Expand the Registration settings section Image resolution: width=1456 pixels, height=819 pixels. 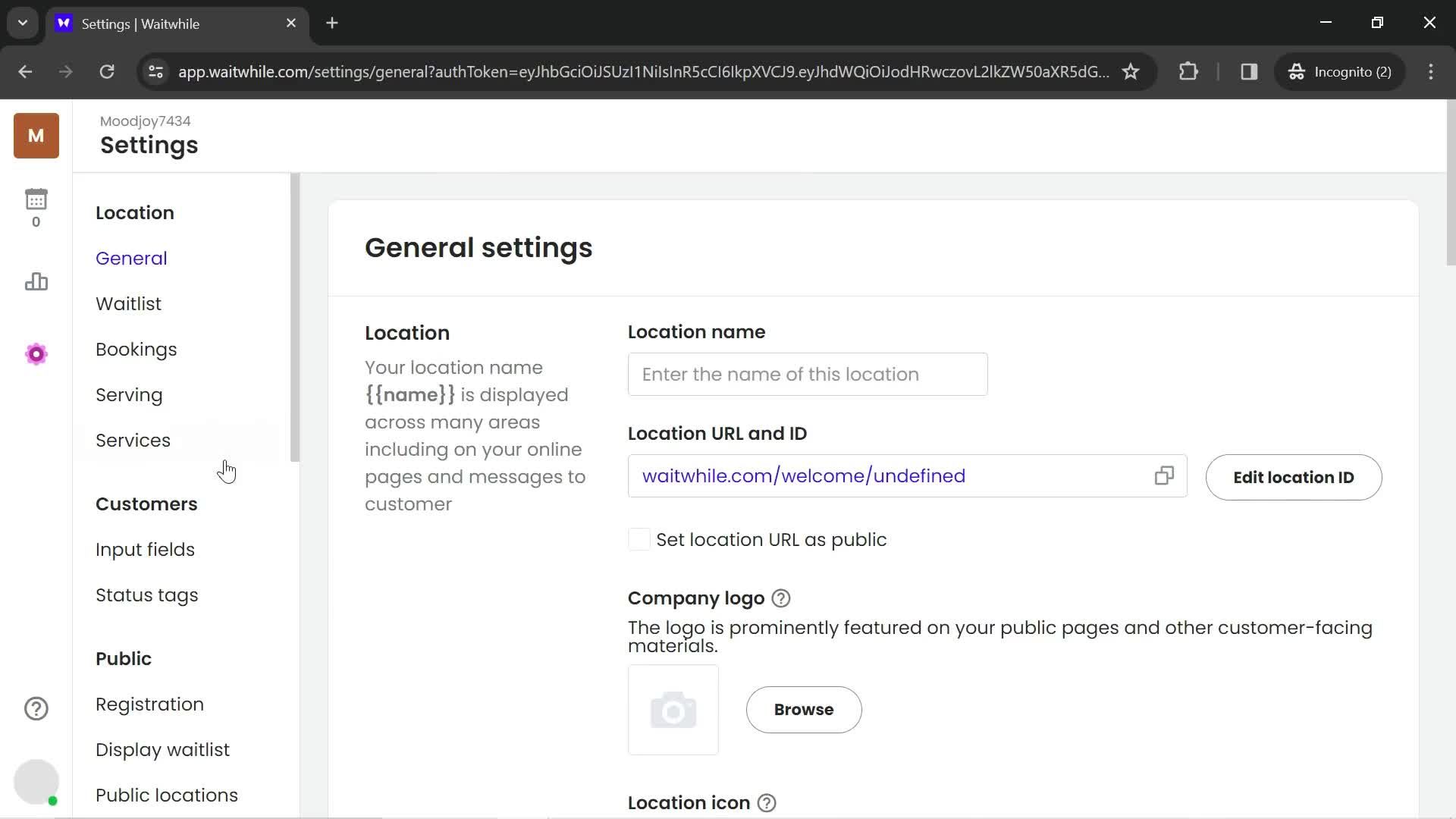[150, 704]
